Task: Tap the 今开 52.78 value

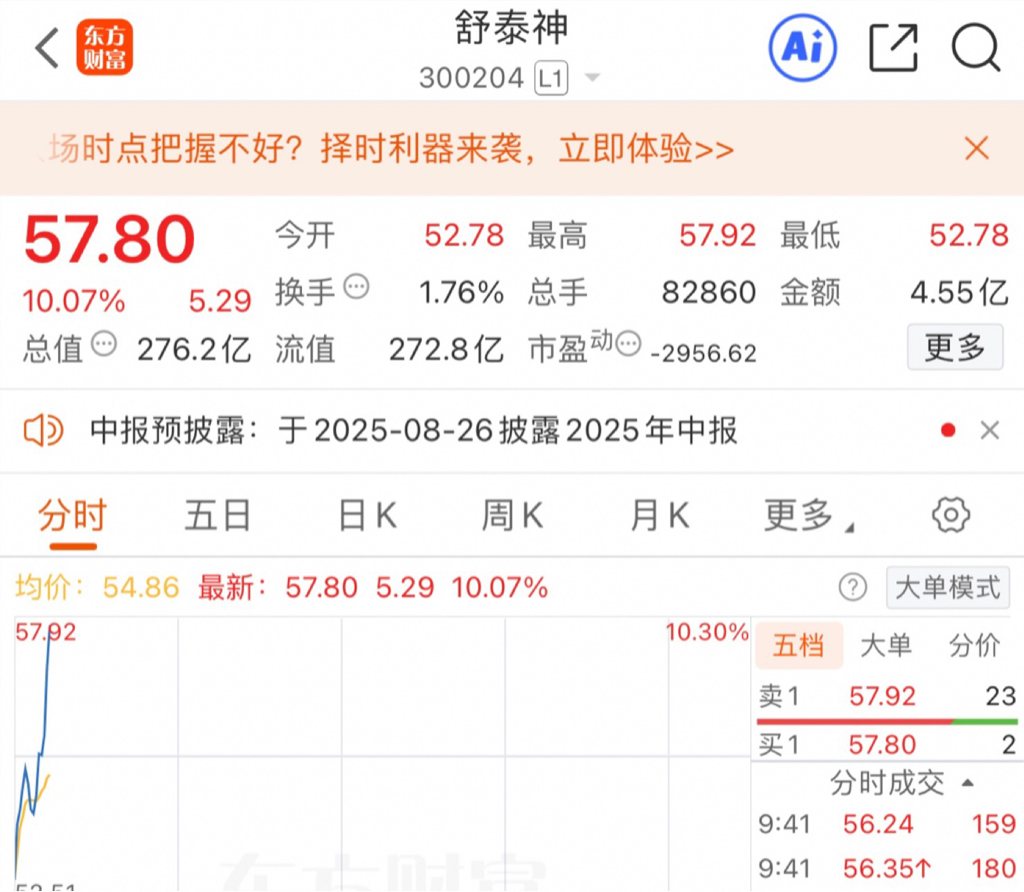Action: [x=464, y=235]
